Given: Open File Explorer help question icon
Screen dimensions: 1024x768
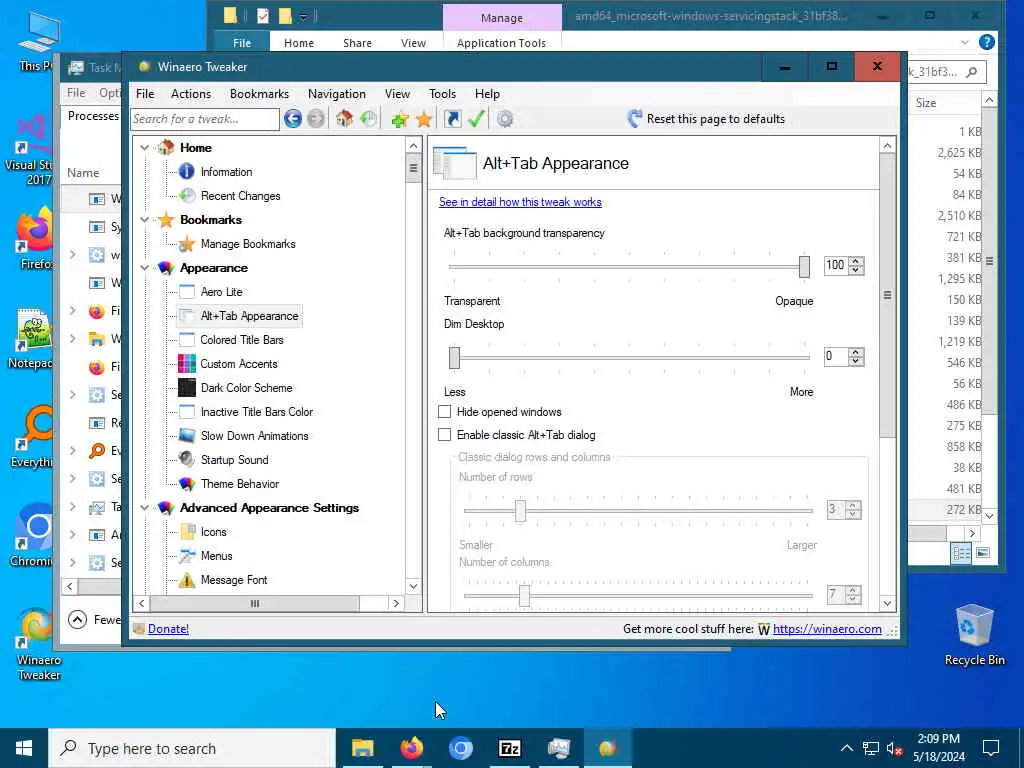Looking at the screenshot, I should click(x=986, y=42).
